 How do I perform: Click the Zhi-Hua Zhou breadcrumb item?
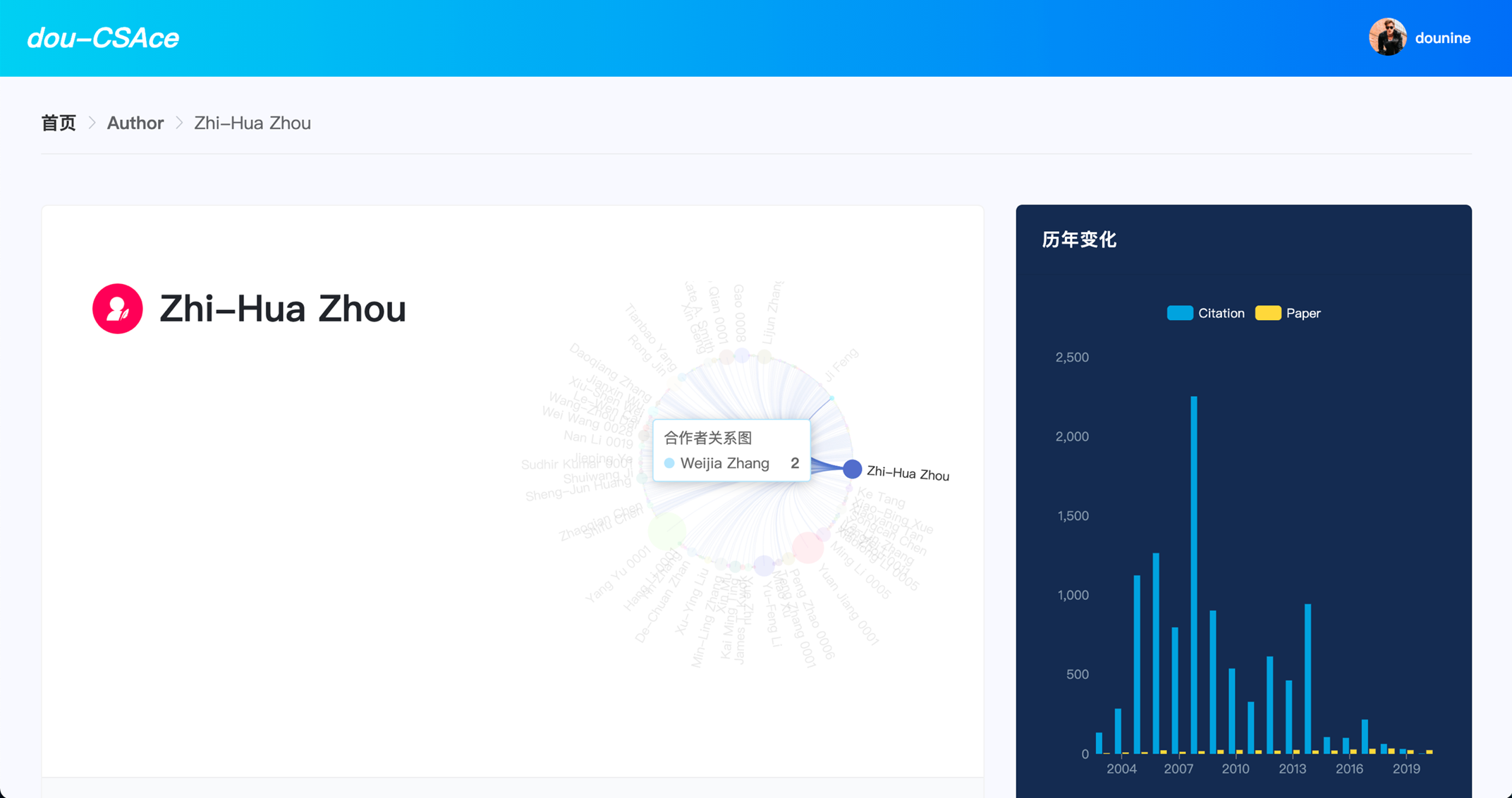coord(252,123)
